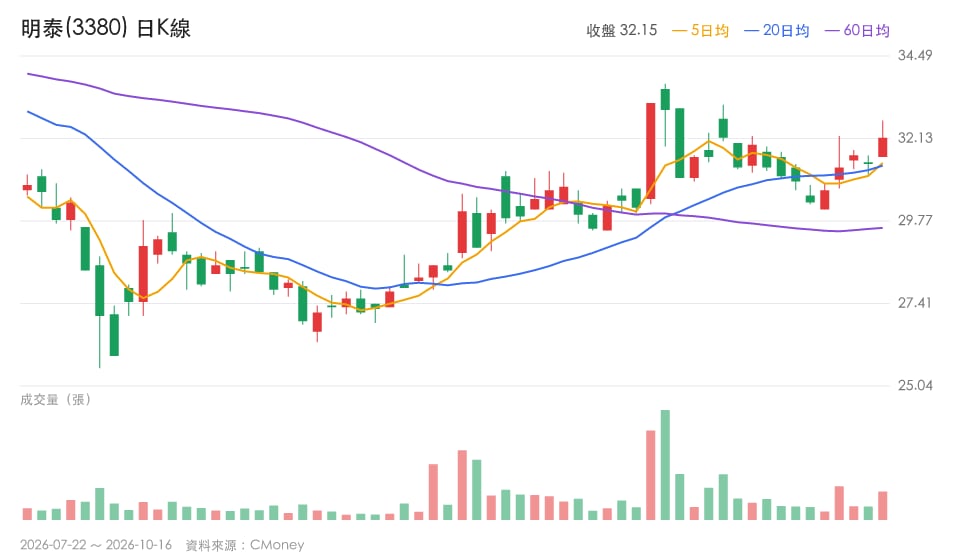Click the 收盤 32.15 closing price label
960x560 pixels.
click(621, 31)
